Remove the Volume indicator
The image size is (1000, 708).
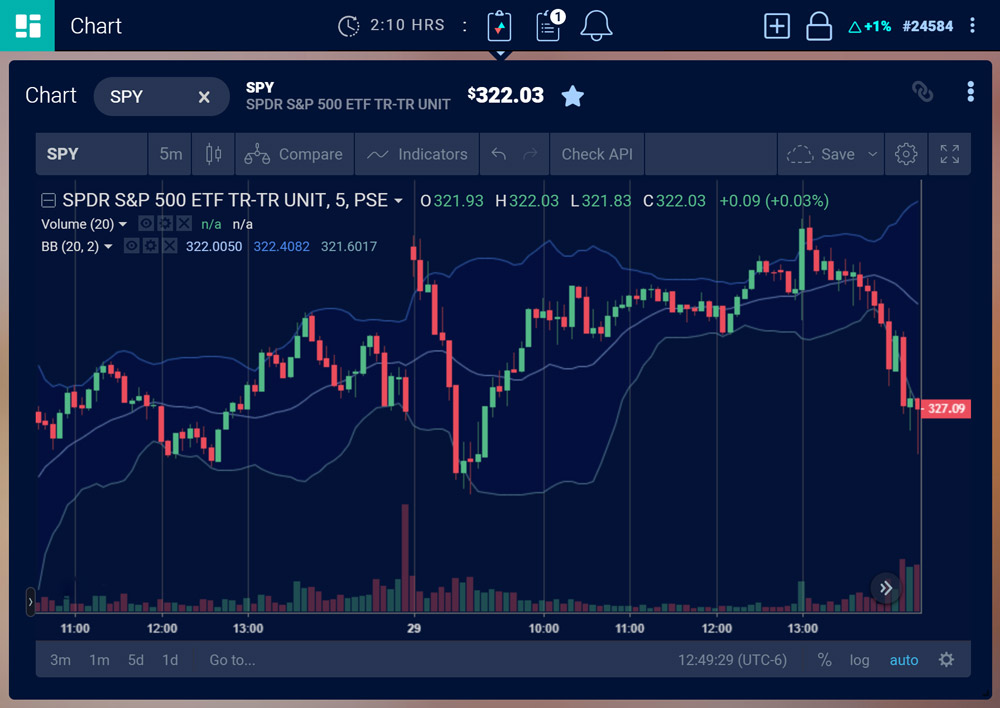184,223
